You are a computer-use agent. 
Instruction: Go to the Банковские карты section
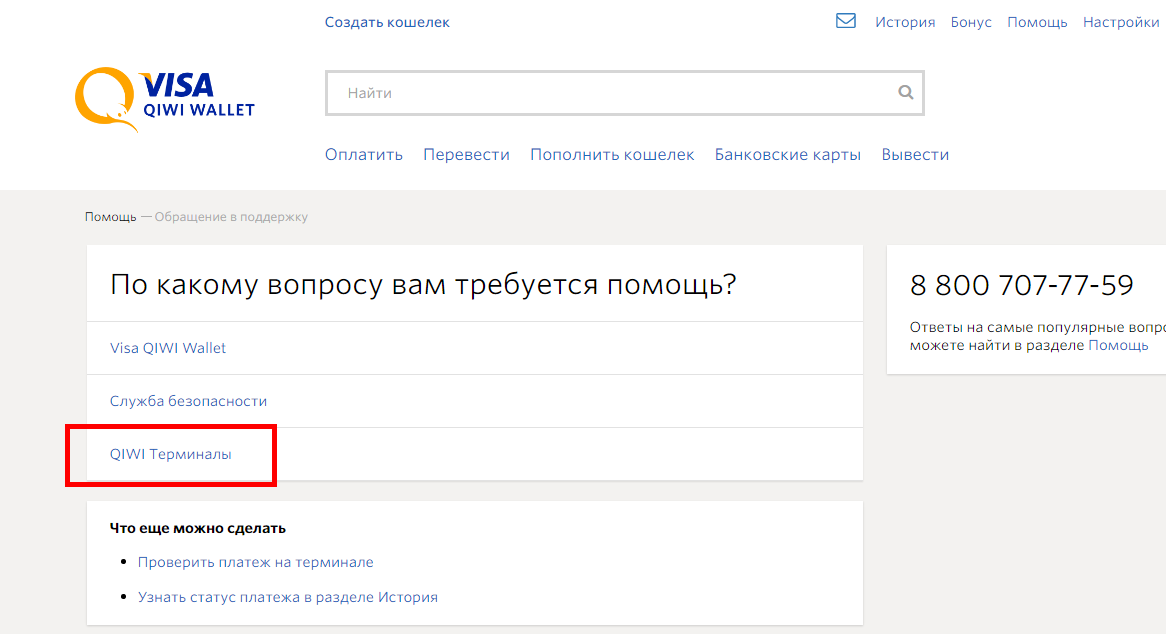(x=787, y=155)
